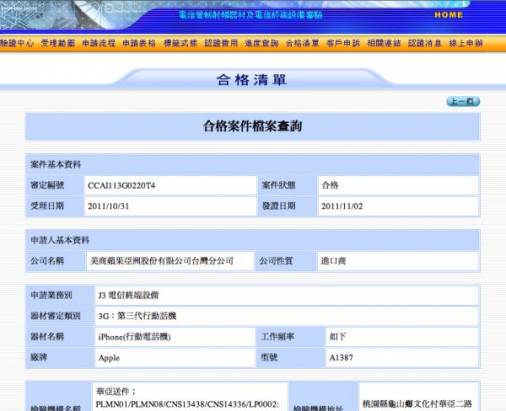
Task: Open the 驗證中心 menu item
Action: [x=17, y=43]
